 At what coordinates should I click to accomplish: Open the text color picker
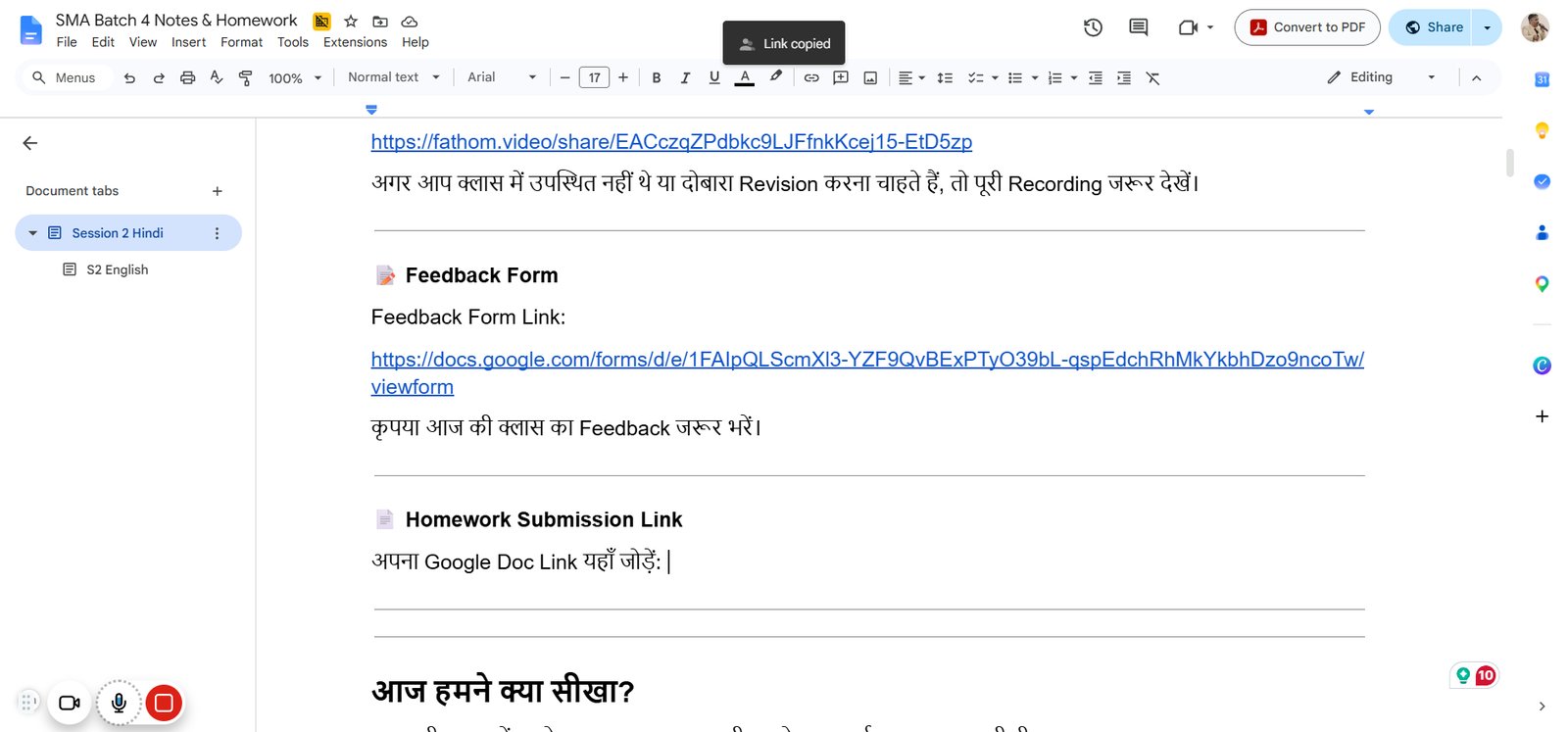pyautogui.click(x=745, y=77)
